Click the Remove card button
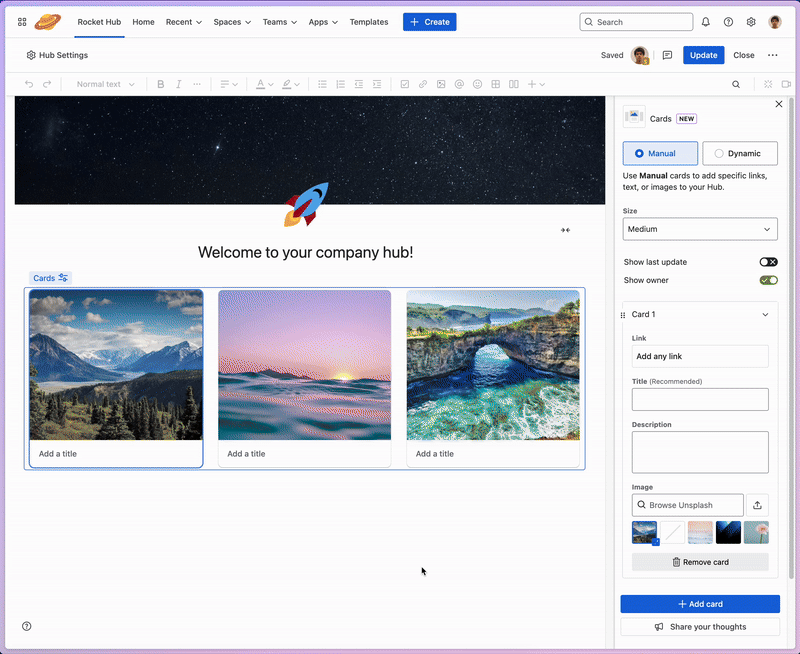Screen dimensions: 800x654 [700, 562]
